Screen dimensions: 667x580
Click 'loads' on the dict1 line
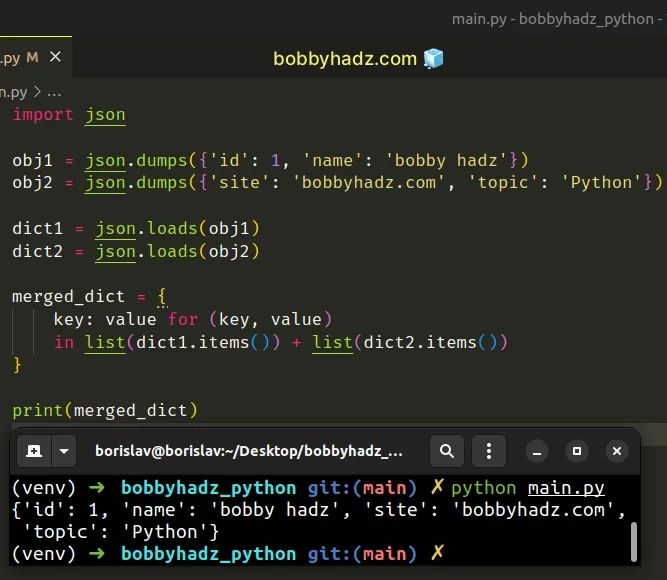tap(172, 229)
